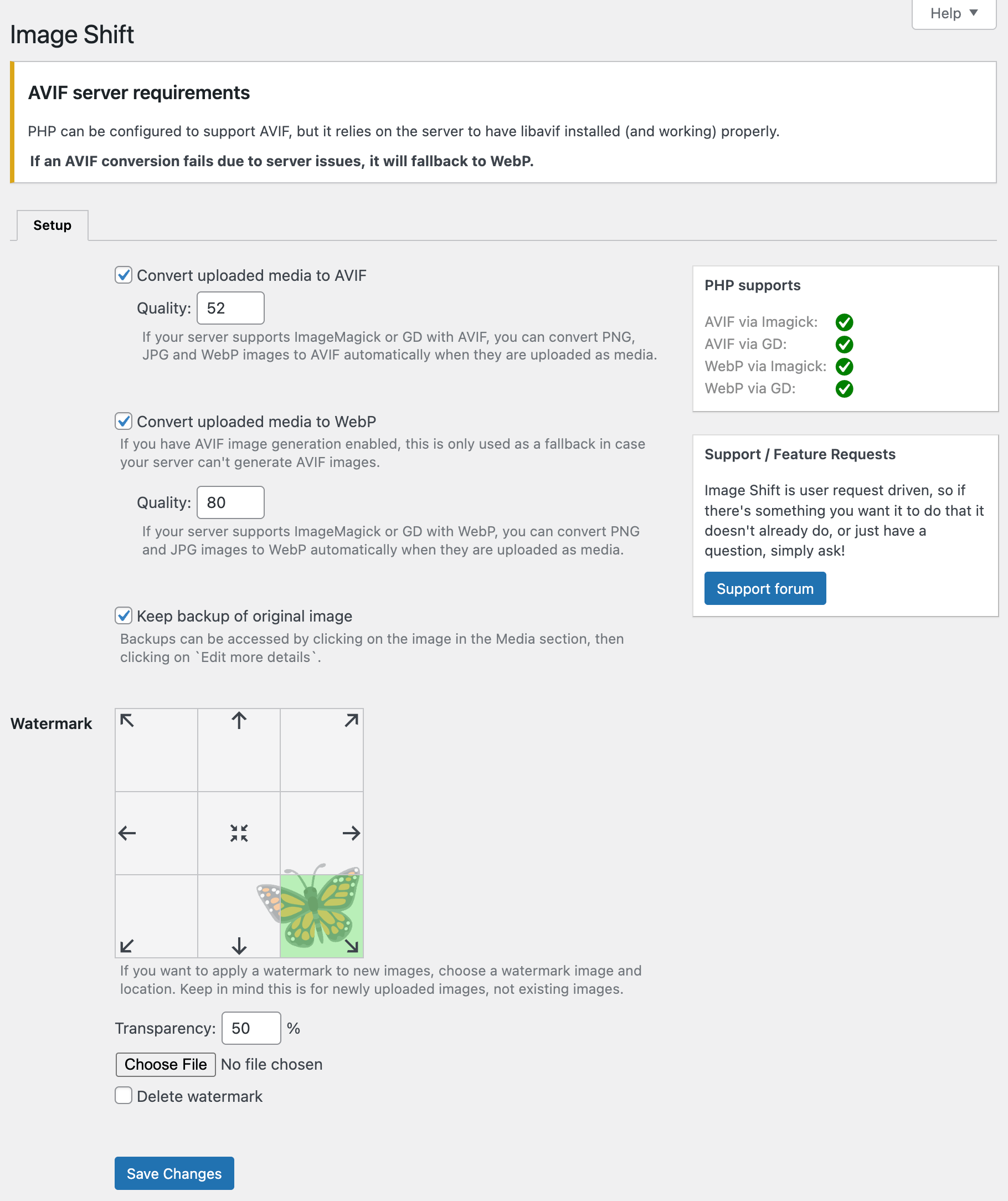
Task: Click Save Changes button
Action: tap(174, 1173)
